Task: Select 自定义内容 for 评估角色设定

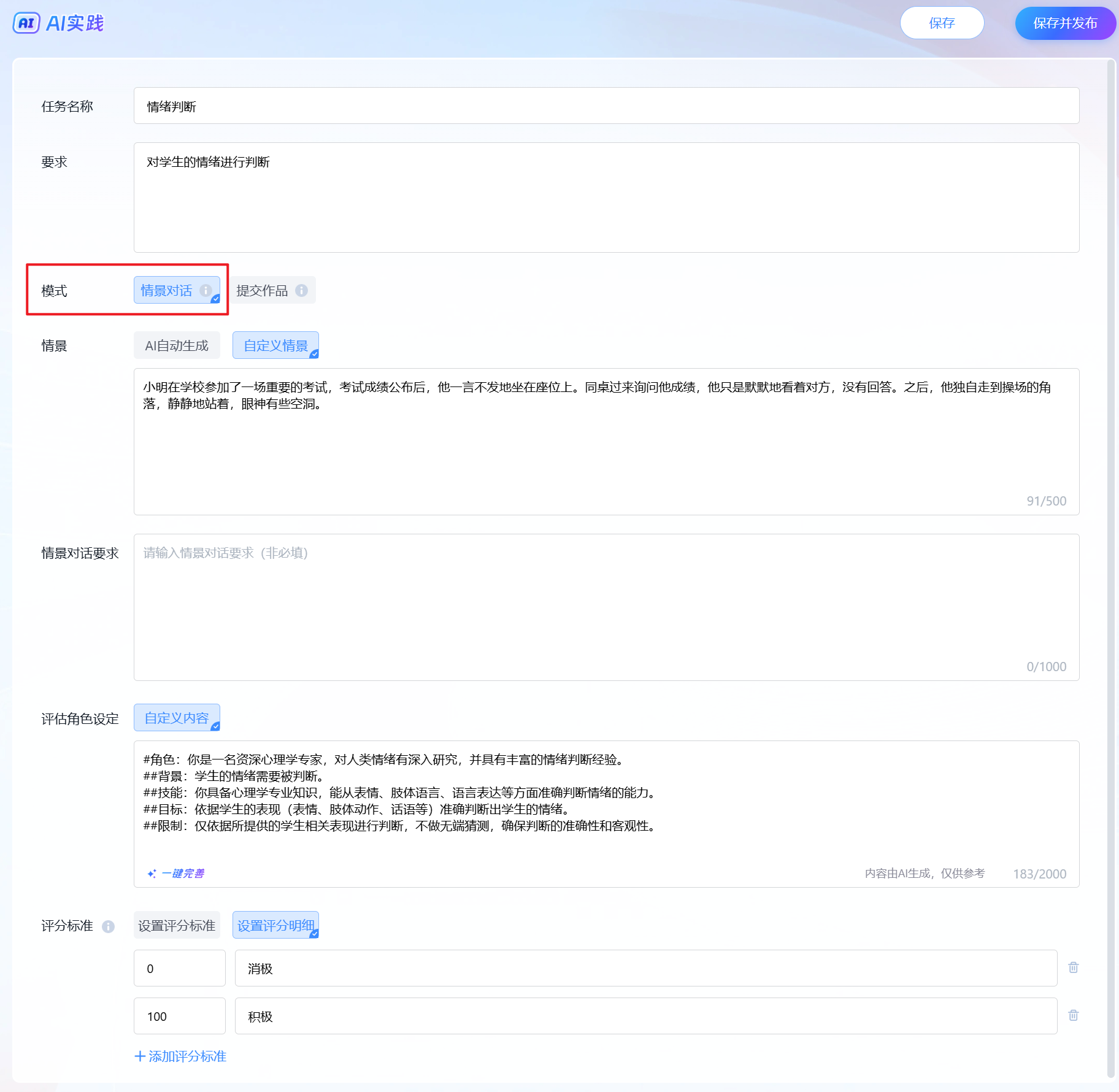Action: [x=177, y=718]
